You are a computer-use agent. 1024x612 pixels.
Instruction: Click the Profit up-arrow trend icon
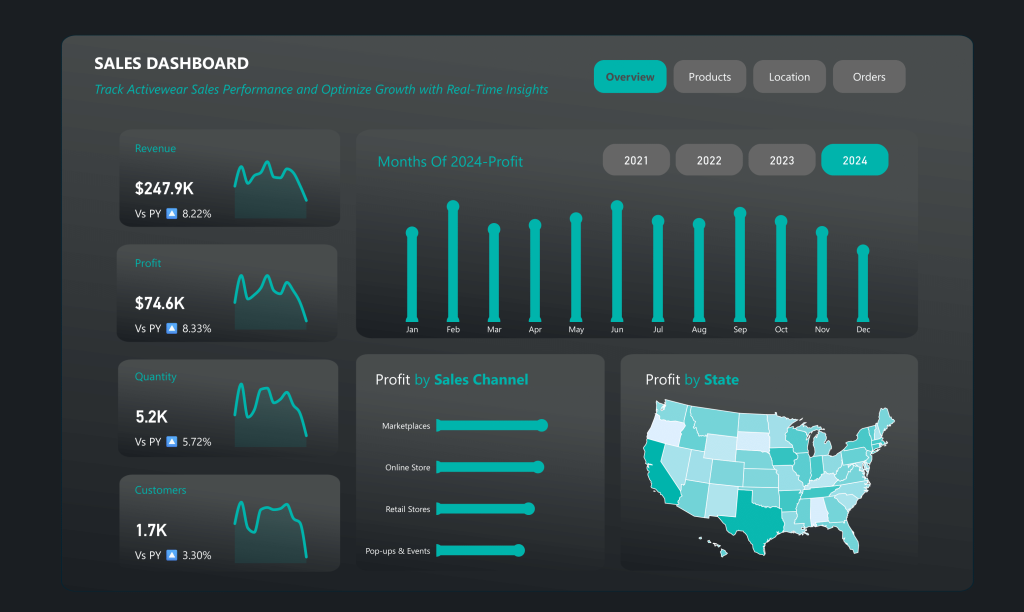tap(171, 328)
